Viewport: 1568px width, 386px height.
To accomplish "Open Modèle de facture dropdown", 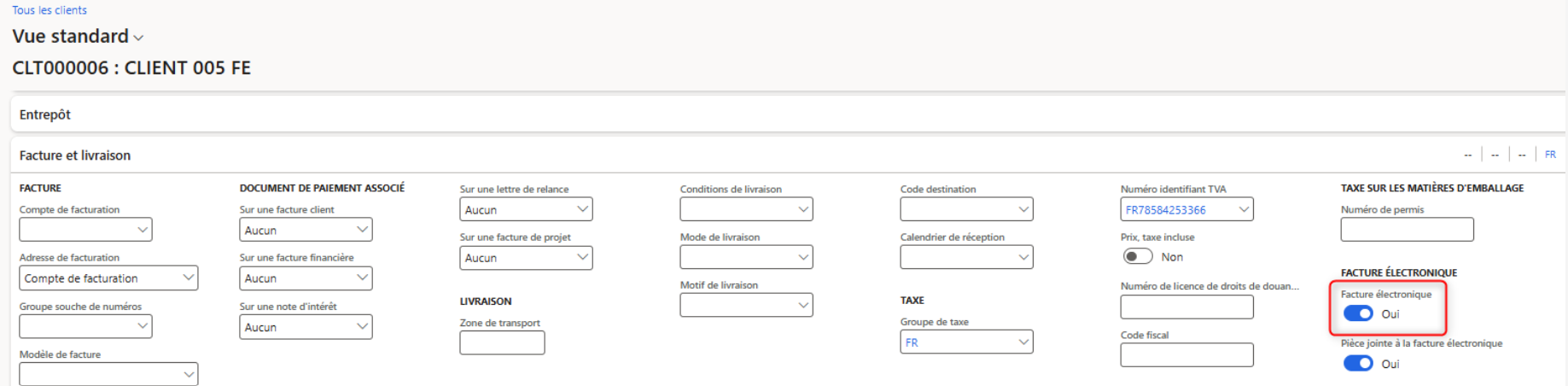I will 108,374.
